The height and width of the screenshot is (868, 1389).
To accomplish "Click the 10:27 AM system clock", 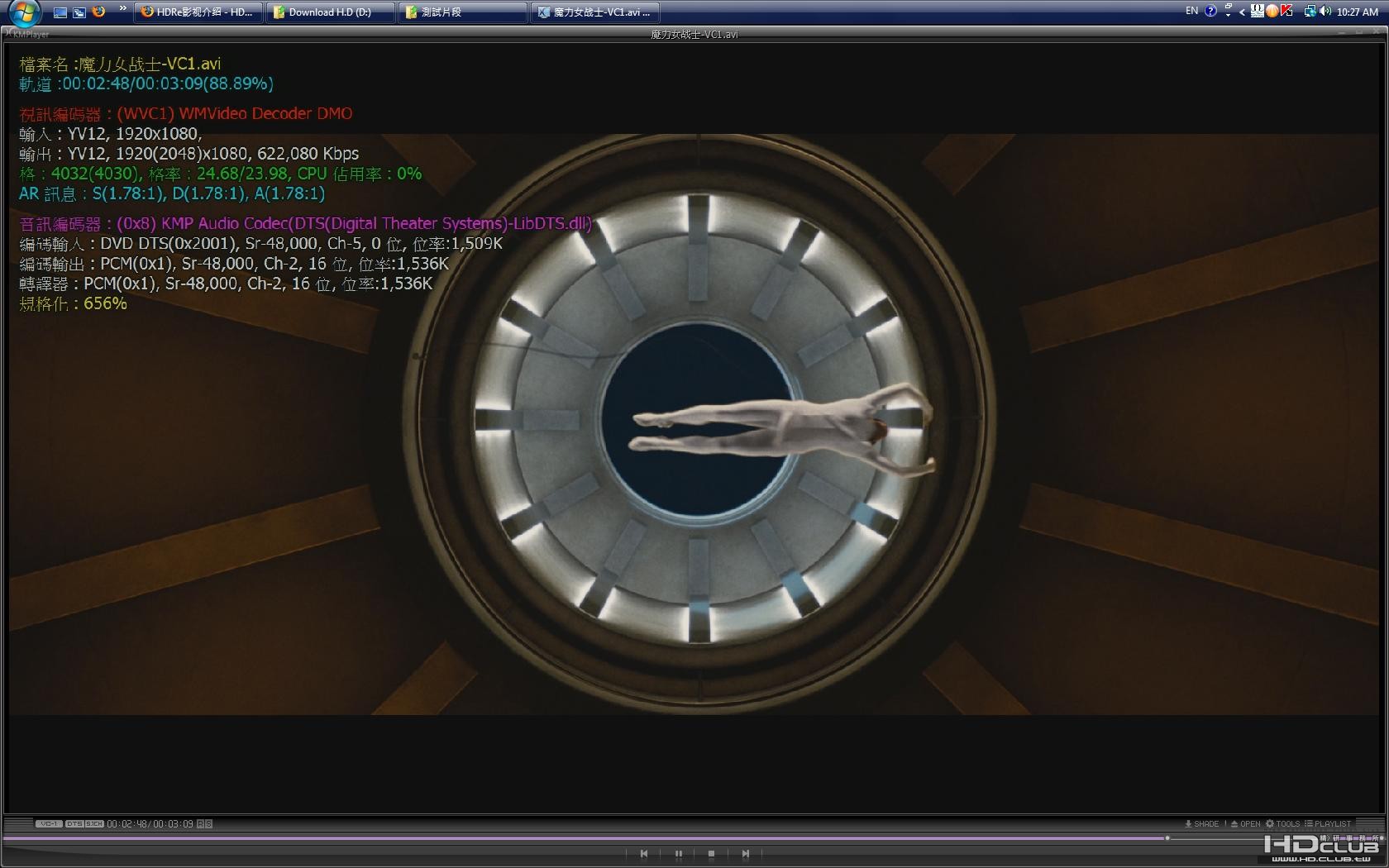I will tap(1358, 12).
